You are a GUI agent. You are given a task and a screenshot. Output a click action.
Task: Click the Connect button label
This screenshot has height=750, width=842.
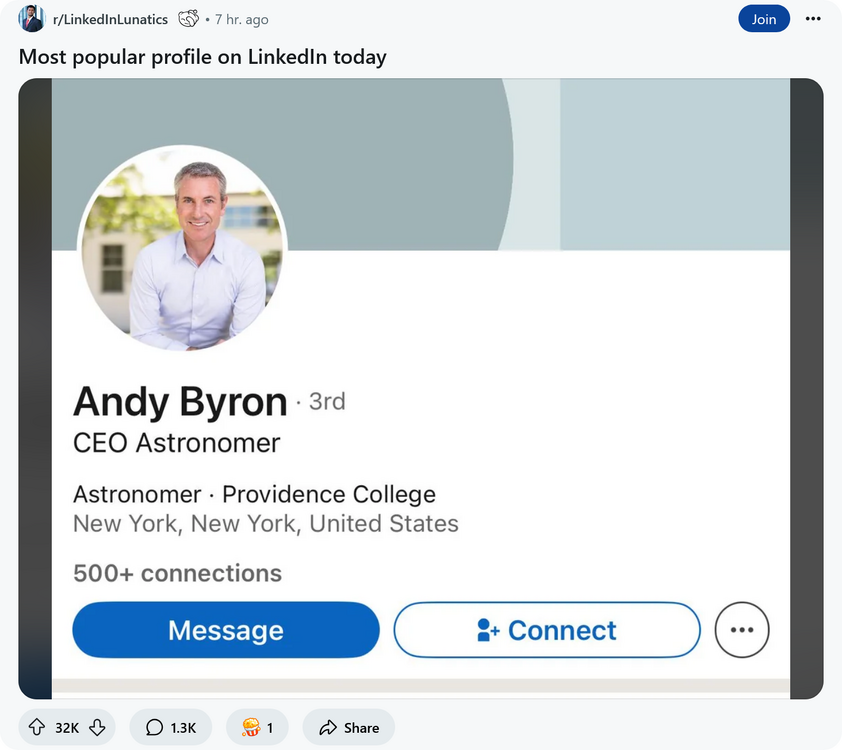point(562,630)
